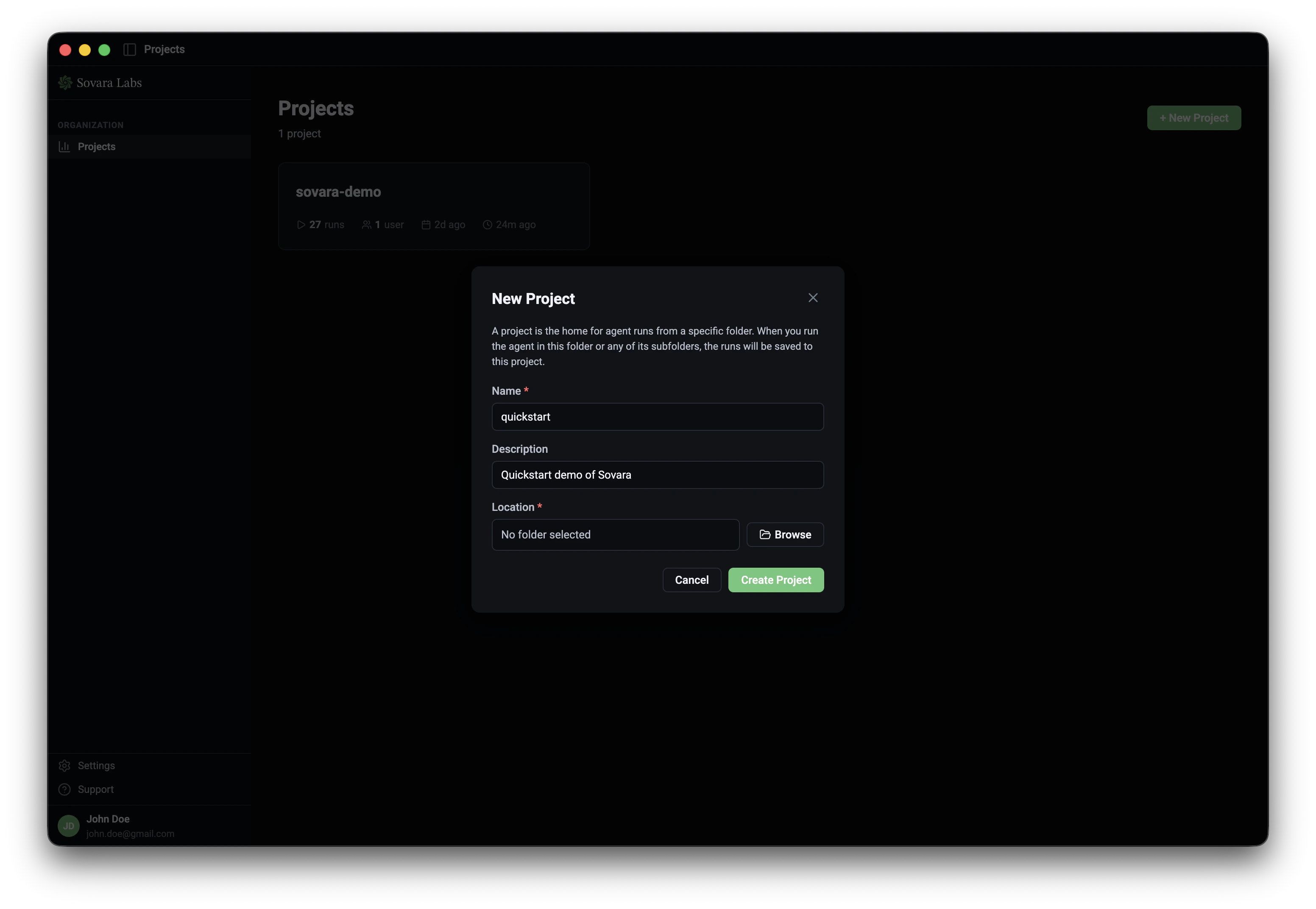Click the JD user avatar
This screenshot has height=909, width=1316.
tap(68, 825)
